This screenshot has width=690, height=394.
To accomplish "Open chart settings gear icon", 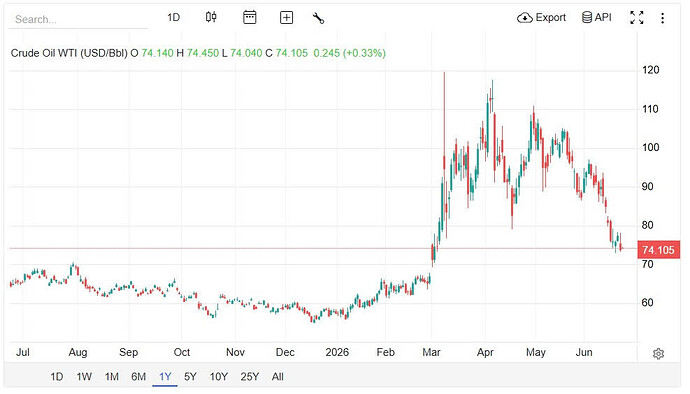I will [x=658, y=353].
